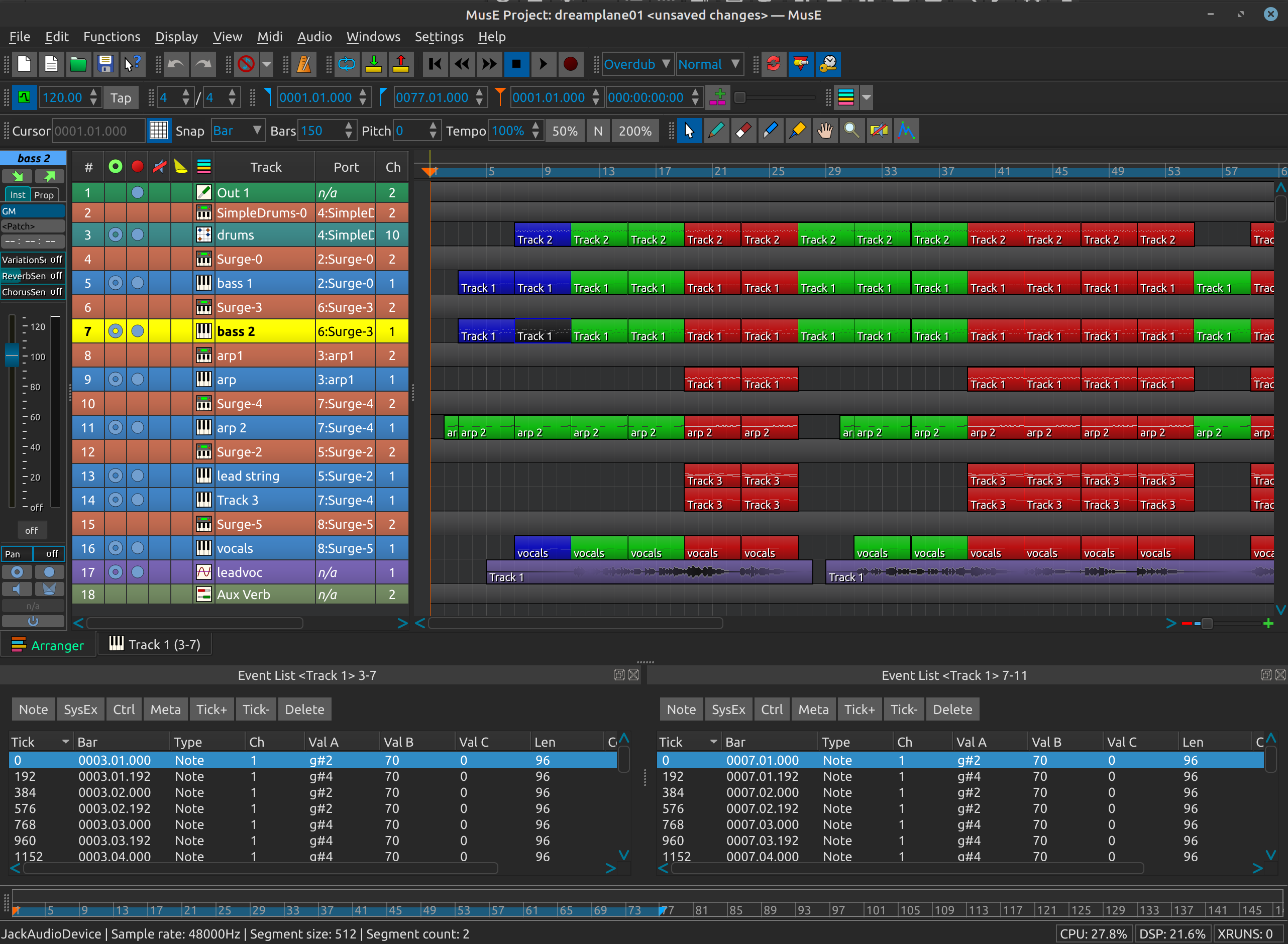Select the Zoom magnifier tool
The image size is (1288, 944).
click(851, 131)
